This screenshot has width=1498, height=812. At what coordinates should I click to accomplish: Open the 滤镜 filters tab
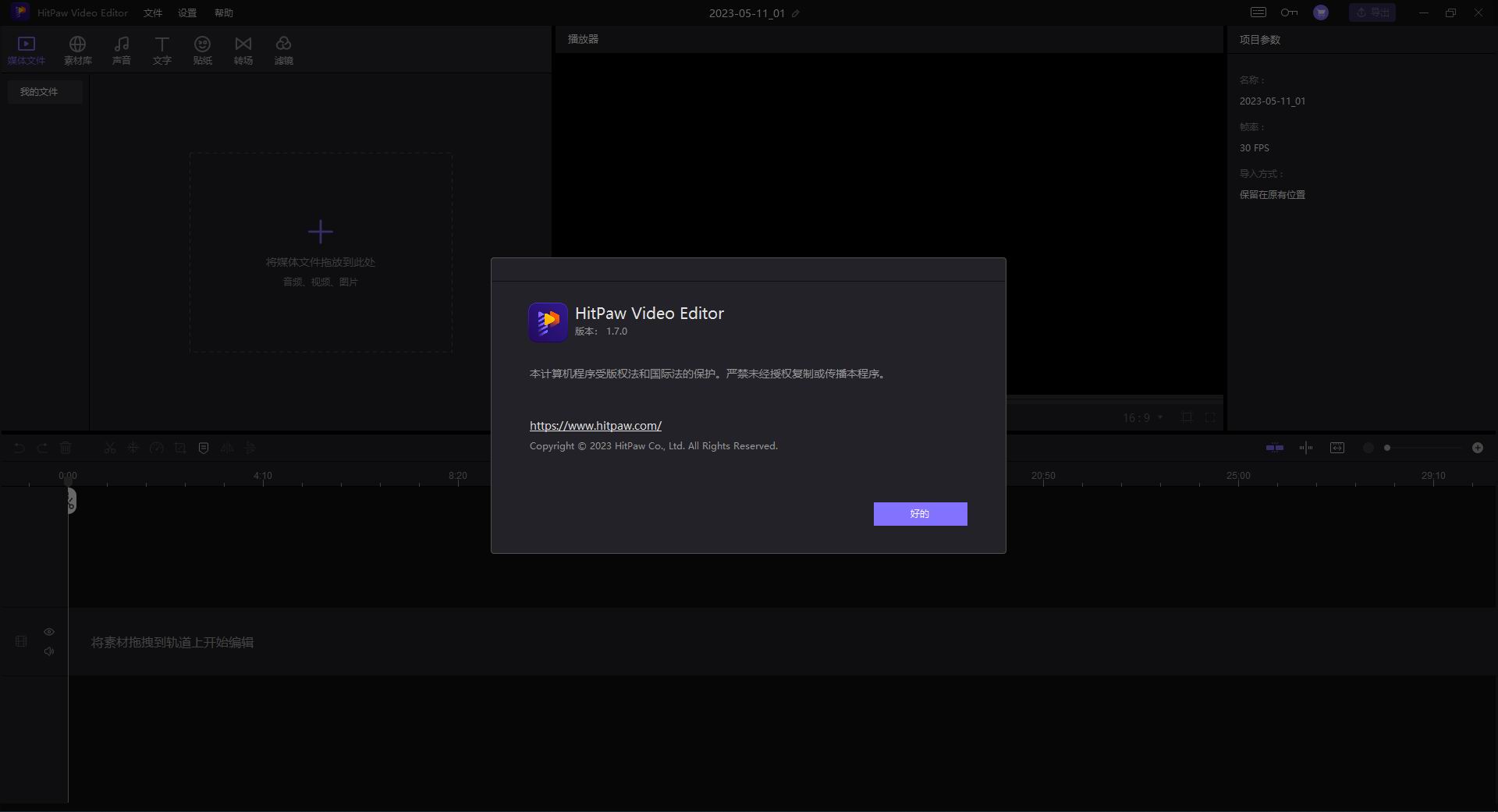[x=284, y=51]
